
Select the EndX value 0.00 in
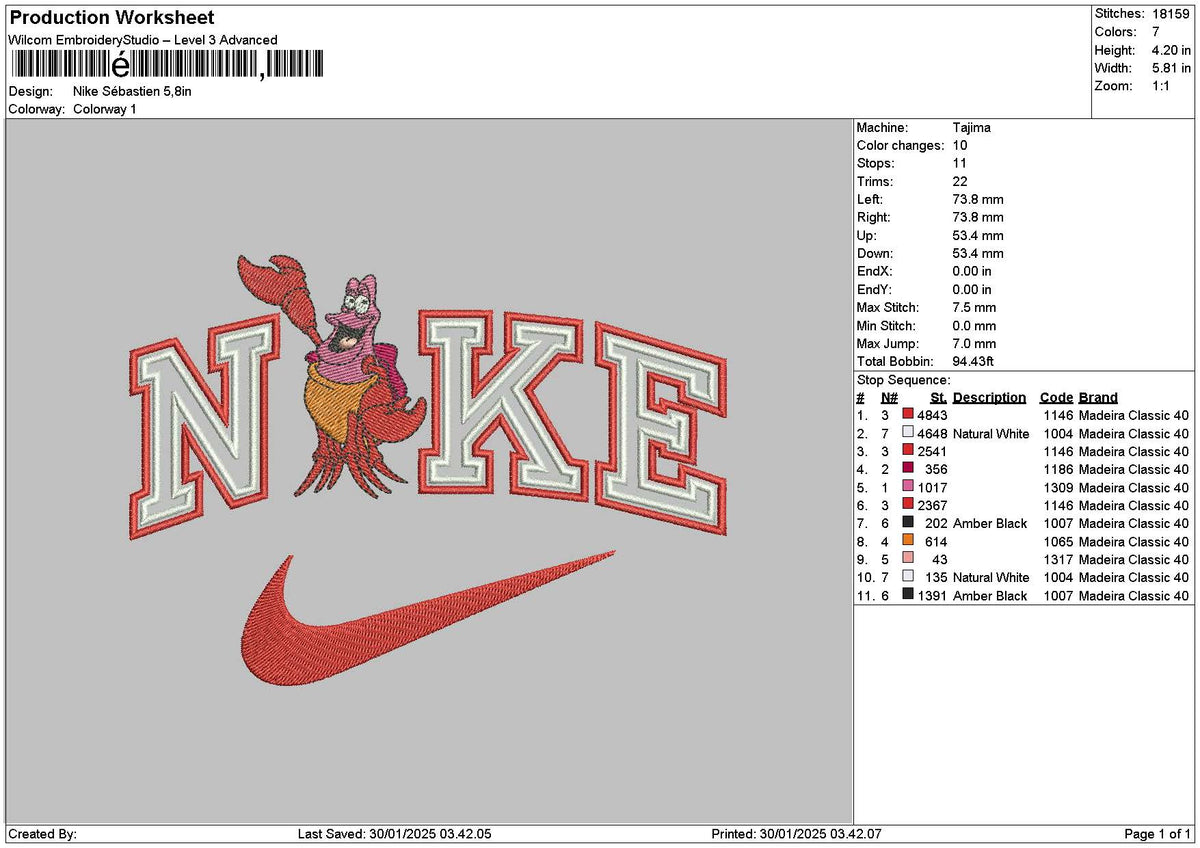[972, 272]
